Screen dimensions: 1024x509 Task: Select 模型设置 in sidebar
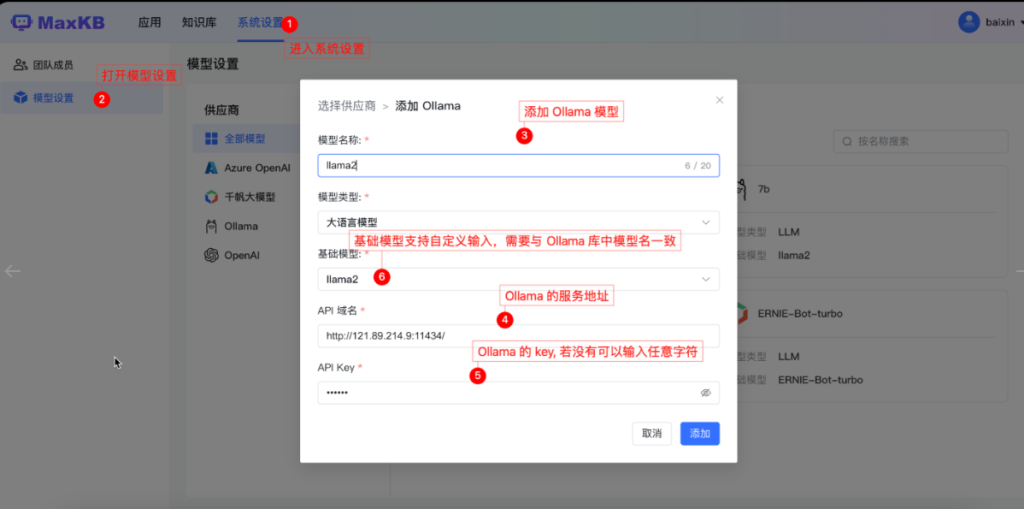[82, 99]
